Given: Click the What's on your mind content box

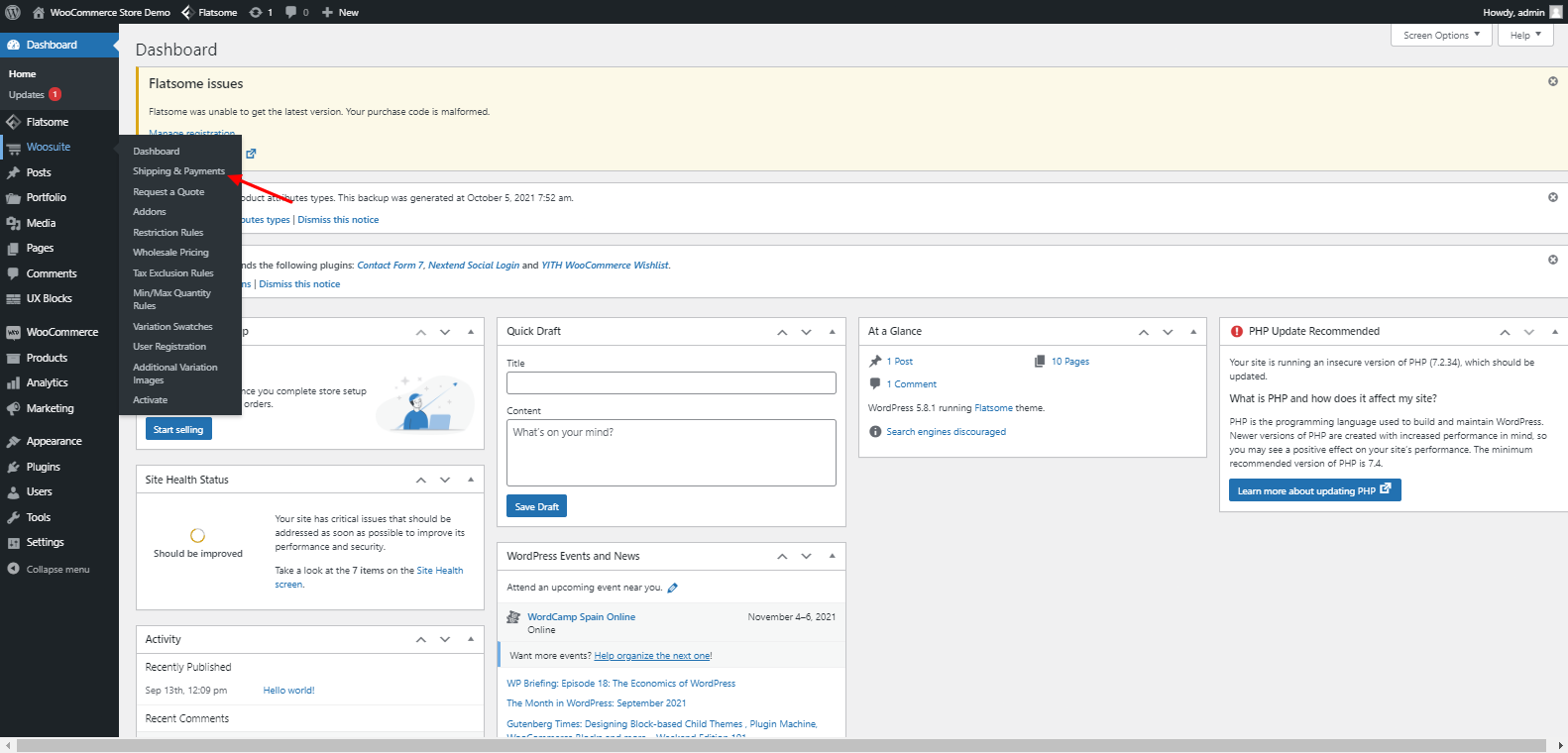Looking at the screenshot, I should pyautogui.click(x=671, y=453).
